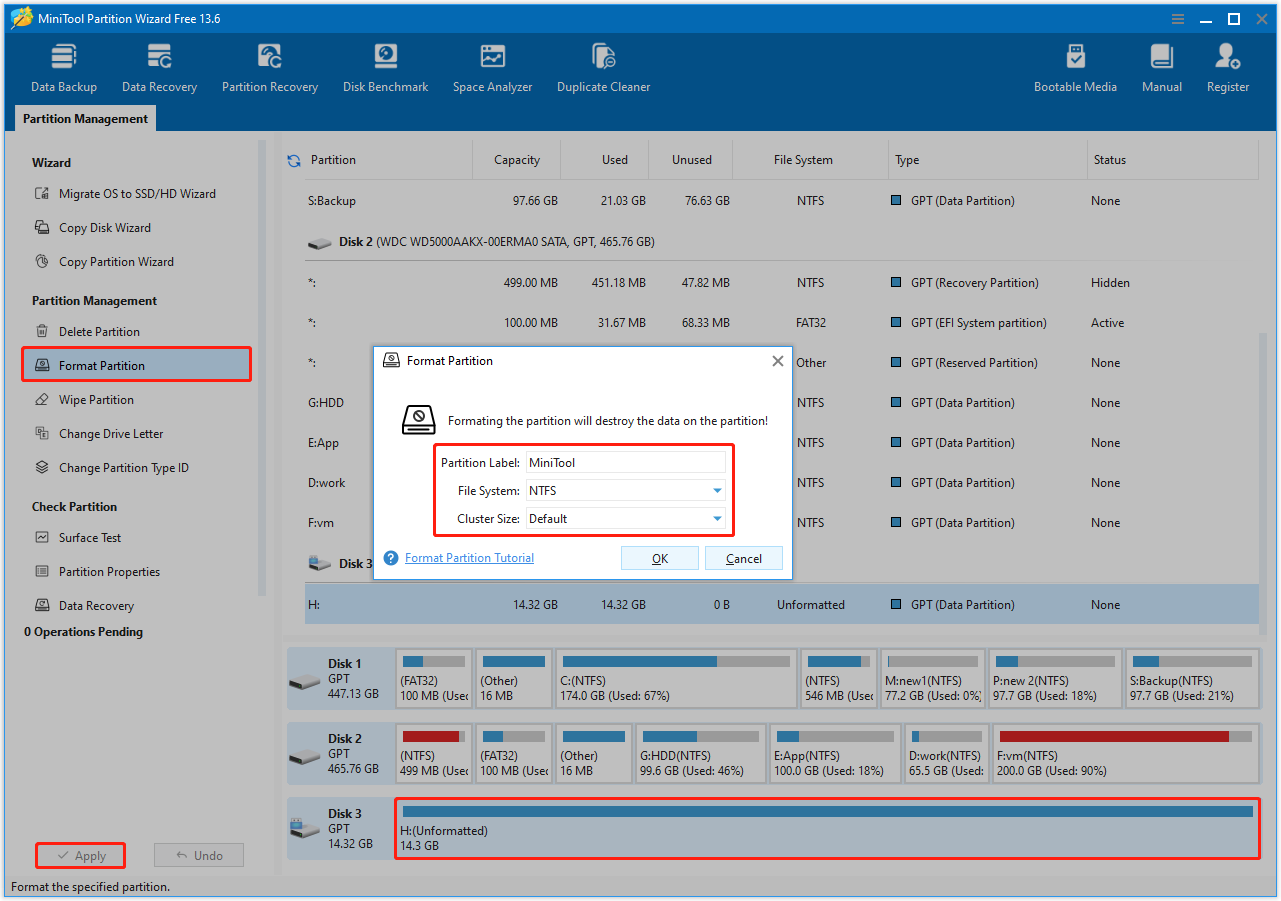Viewport: 1281px width, 901px height.
Task: Select Change Drive Letter
Action: (99, 434)
